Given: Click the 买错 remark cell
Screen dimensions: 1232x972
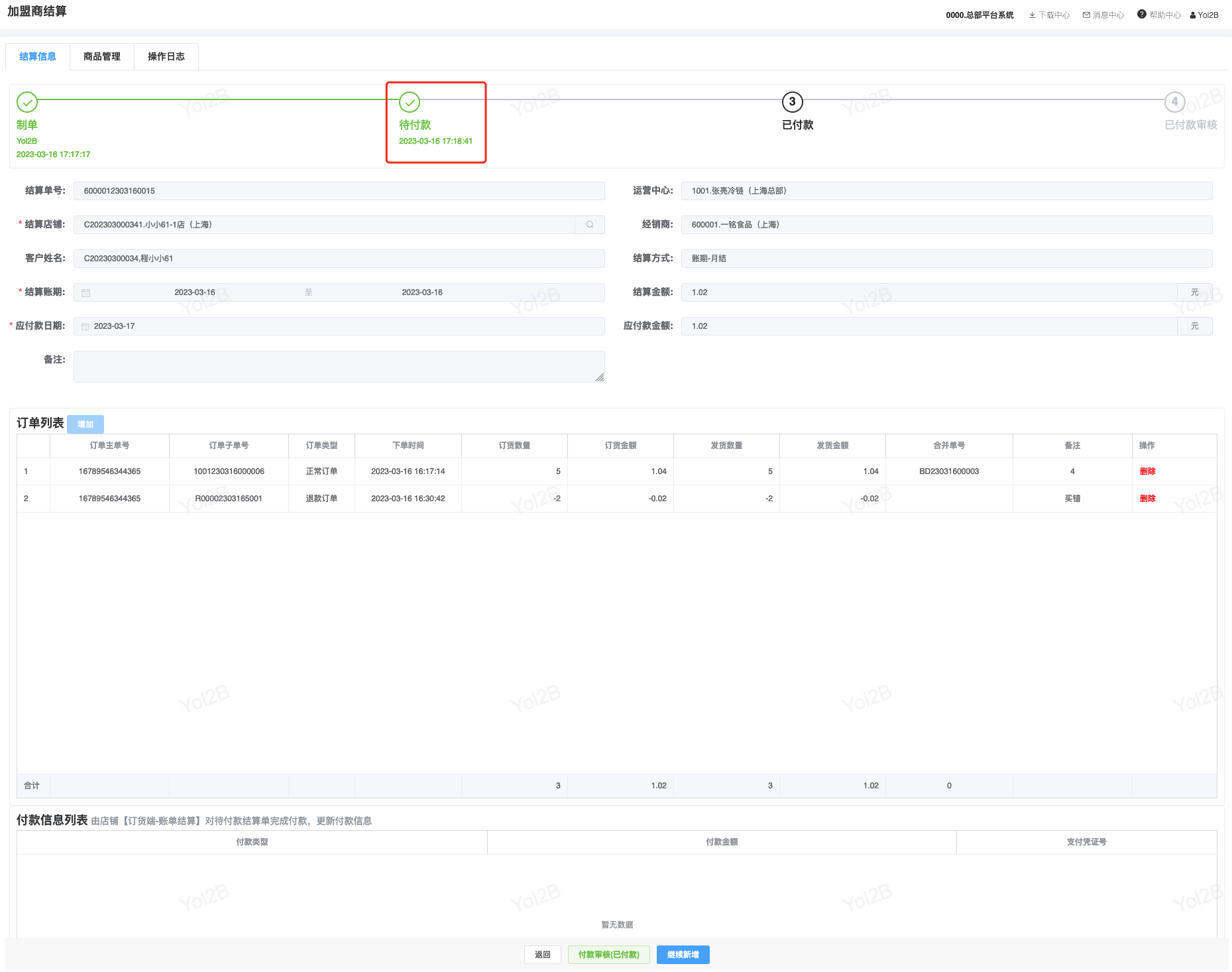Looking at the screenshot, I should 1072,499.
